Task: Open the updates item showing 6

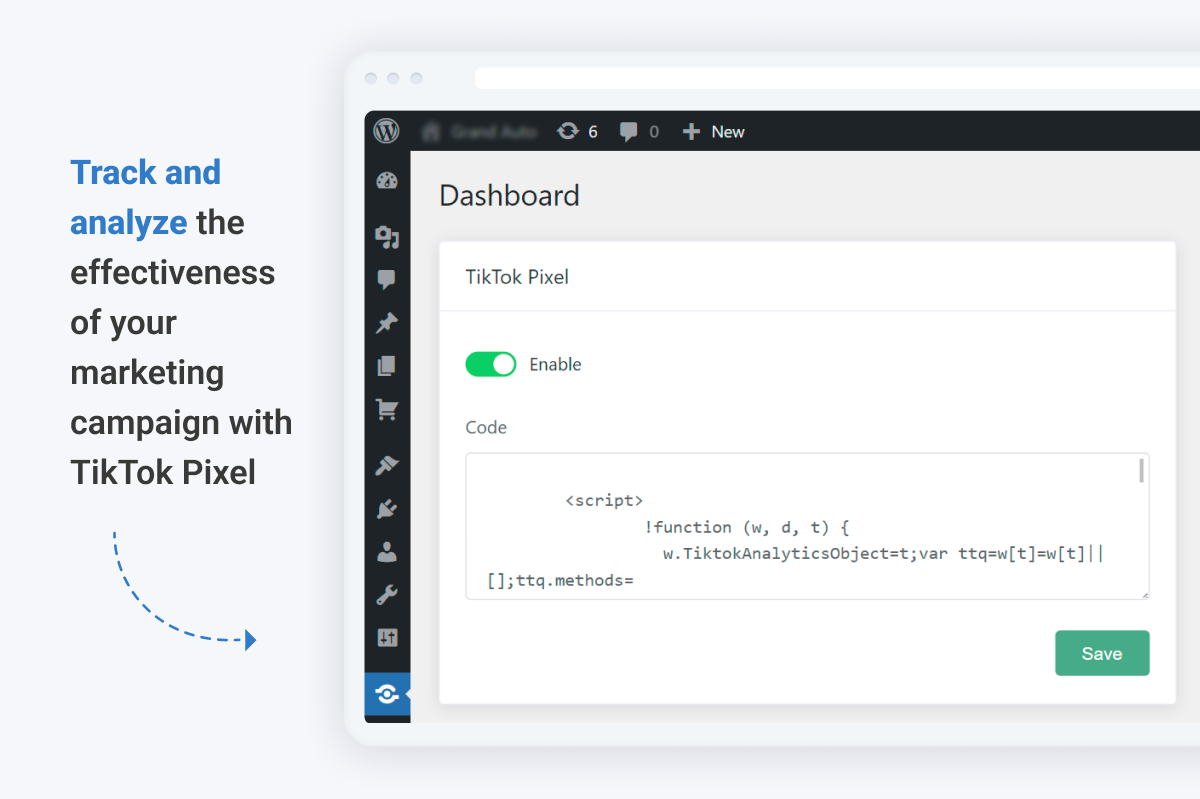Action: (x=578, y=131)
